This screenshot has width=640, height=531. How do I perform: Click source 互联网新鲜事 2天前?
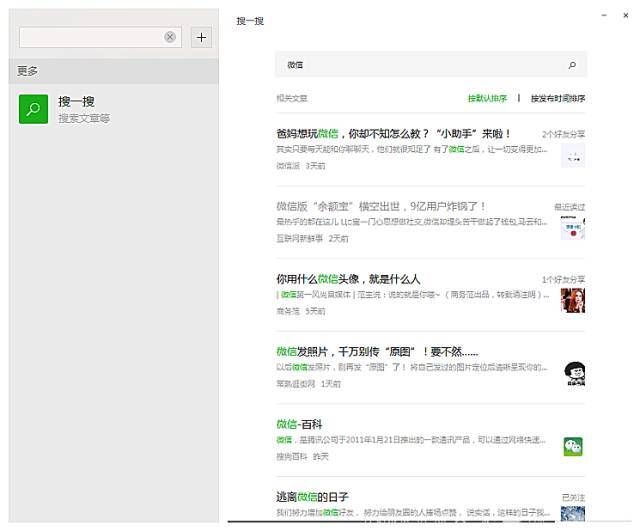[312, 238]
